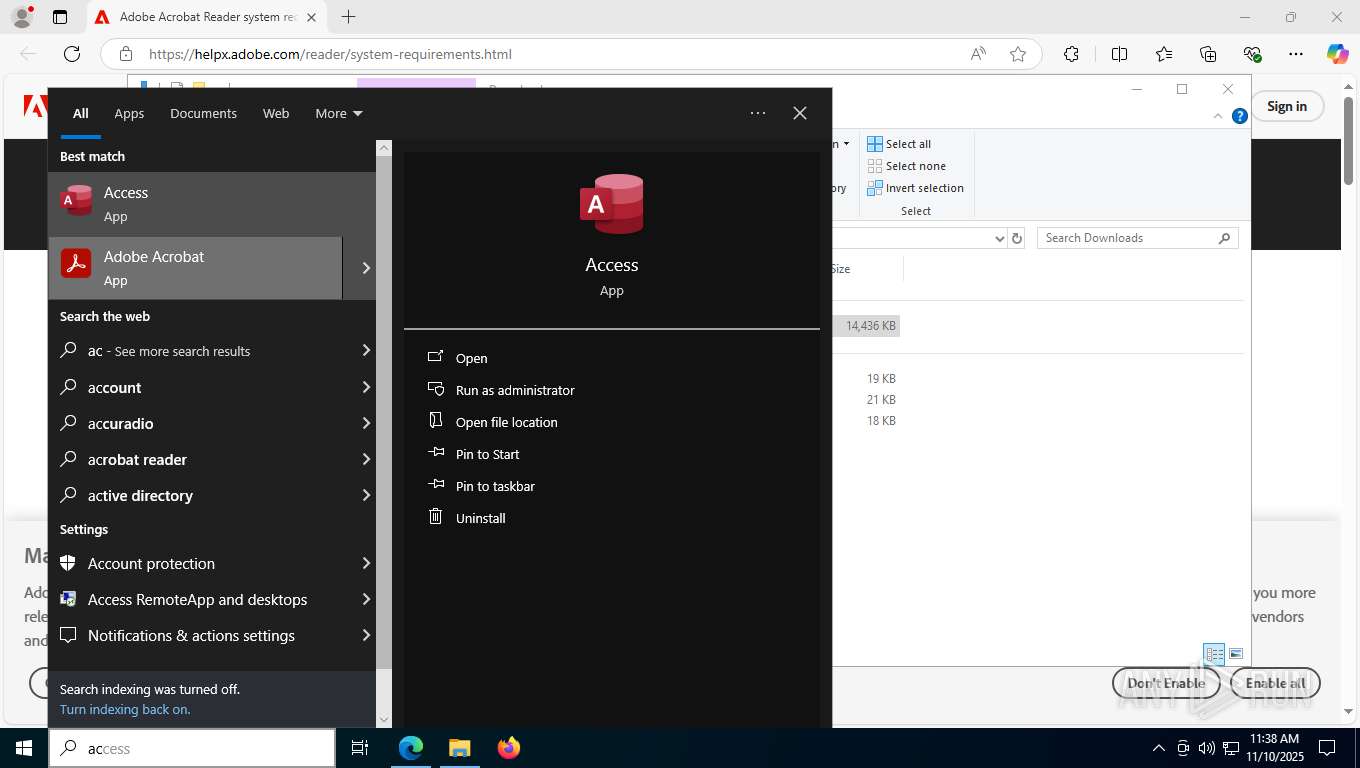The image size is (1360, 768).
Task: Expand arrow next to 'acrobat reader'
Action: (366, 459)
